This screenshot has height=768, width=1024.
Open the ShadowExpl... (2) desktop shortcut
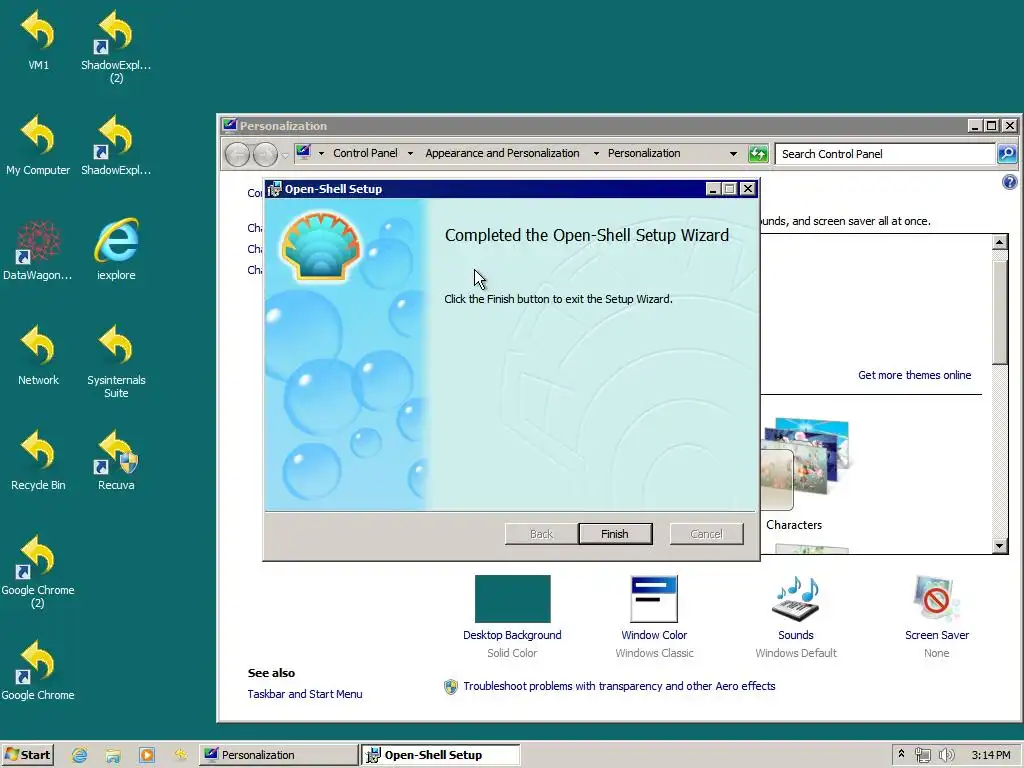point(116,46)
